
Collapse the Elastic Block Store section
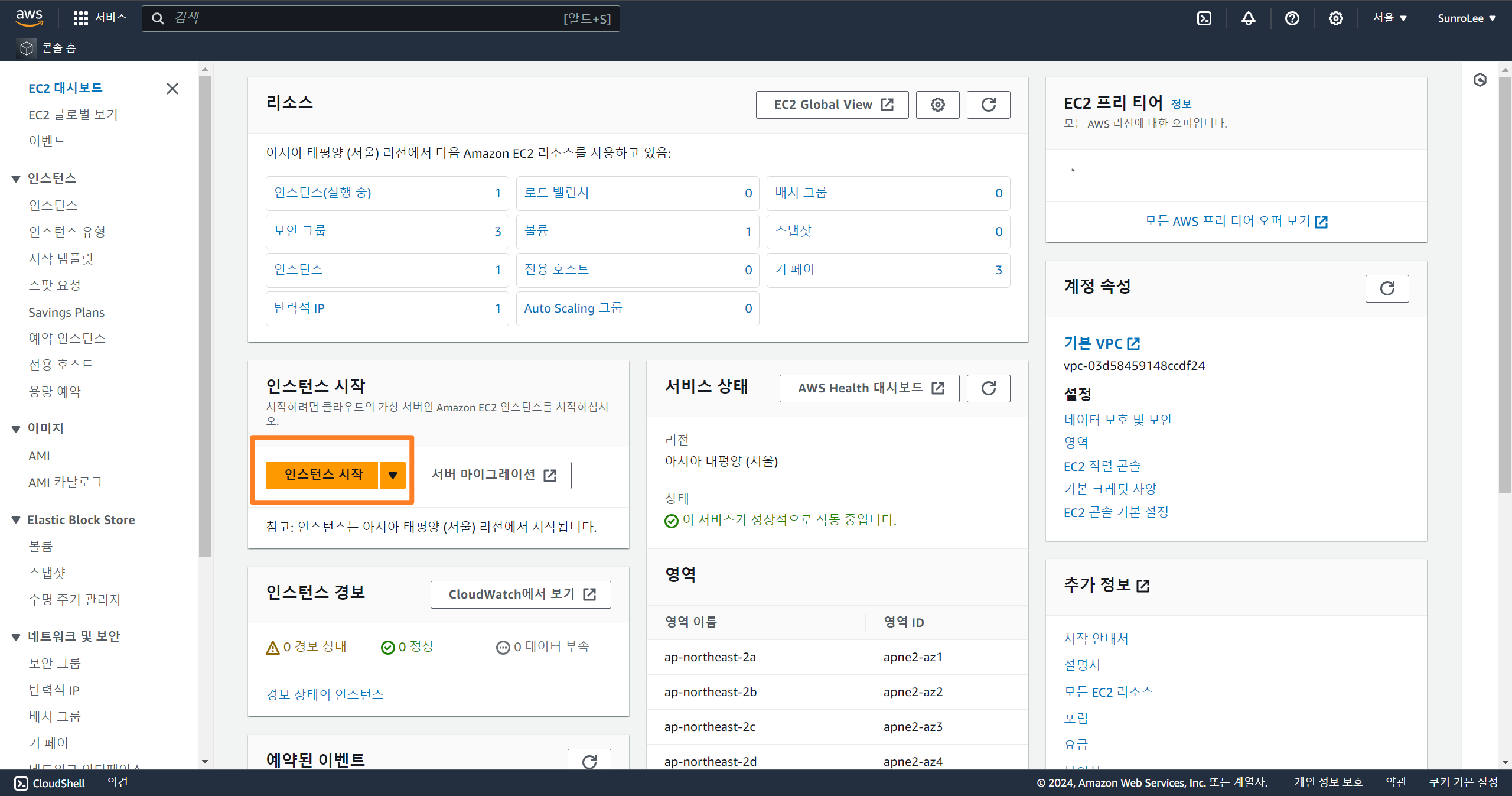16,520
